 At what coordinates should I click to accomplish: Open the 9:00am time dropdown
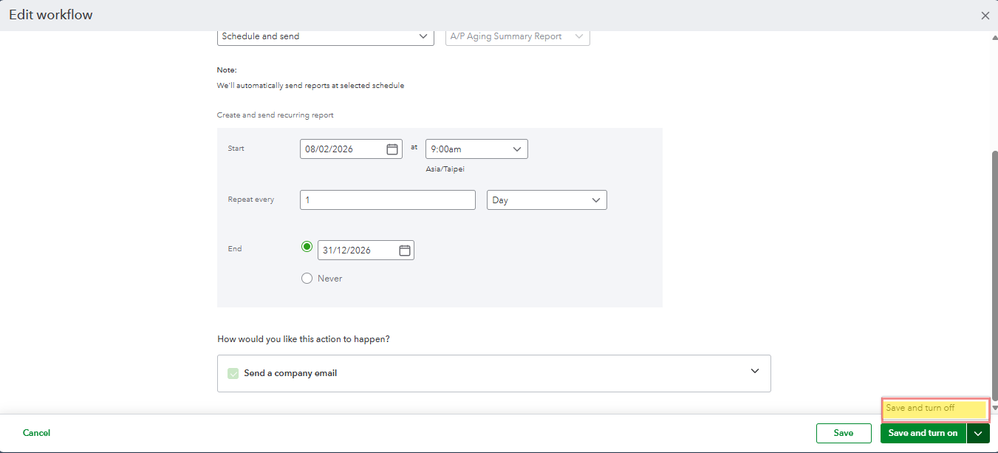point(476,149)
